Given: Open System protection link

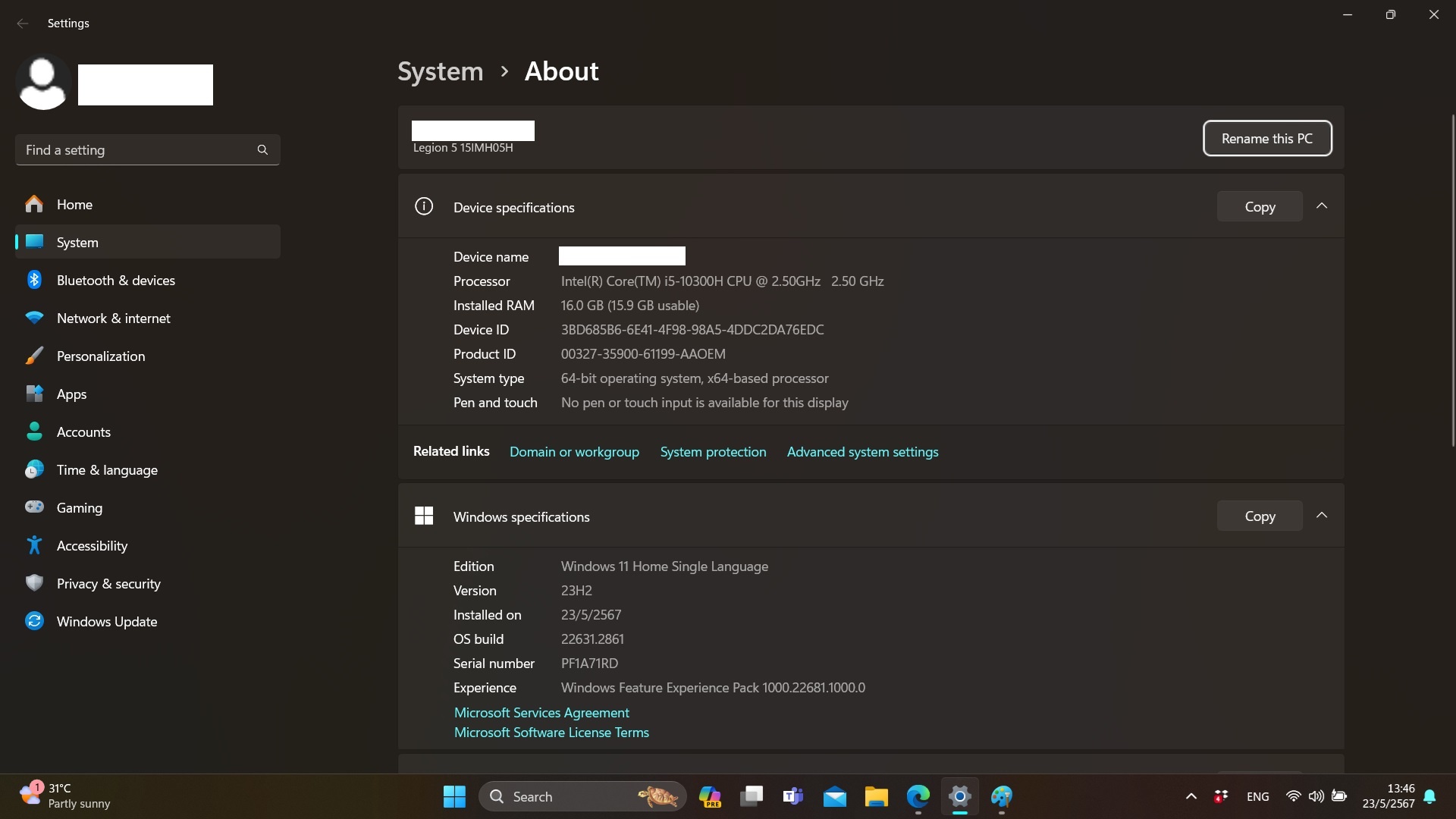Looking at the screenshot, I should coord(713,452).
